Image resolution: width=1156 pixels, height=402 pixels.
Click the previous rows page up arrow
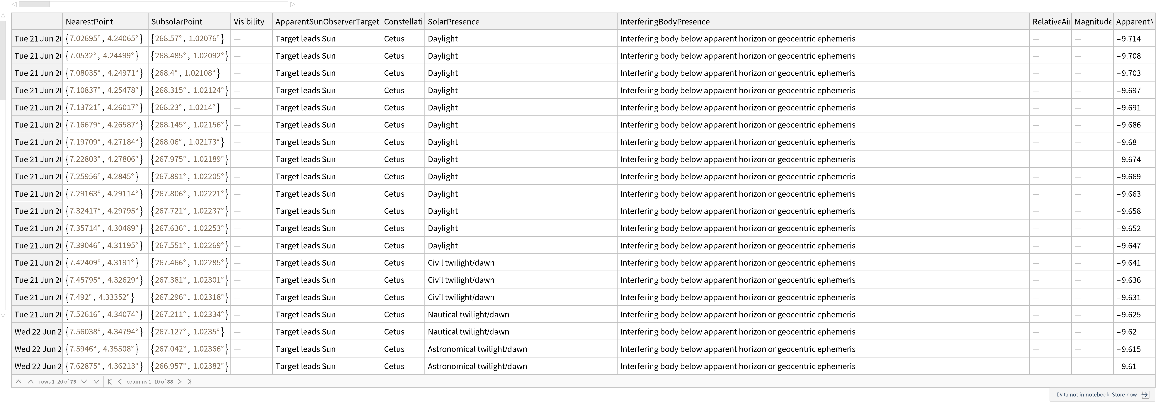coord(30,381)
